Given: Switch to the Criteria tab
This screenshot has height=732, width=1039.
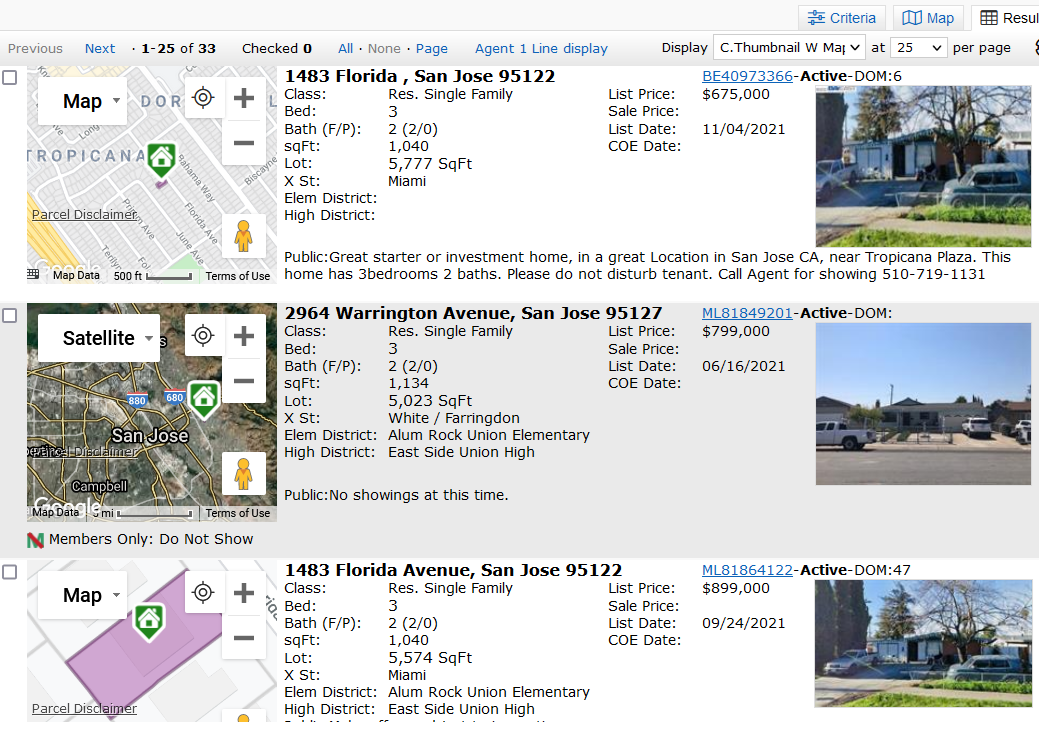Looking at the screenshot, I should 842,18.
